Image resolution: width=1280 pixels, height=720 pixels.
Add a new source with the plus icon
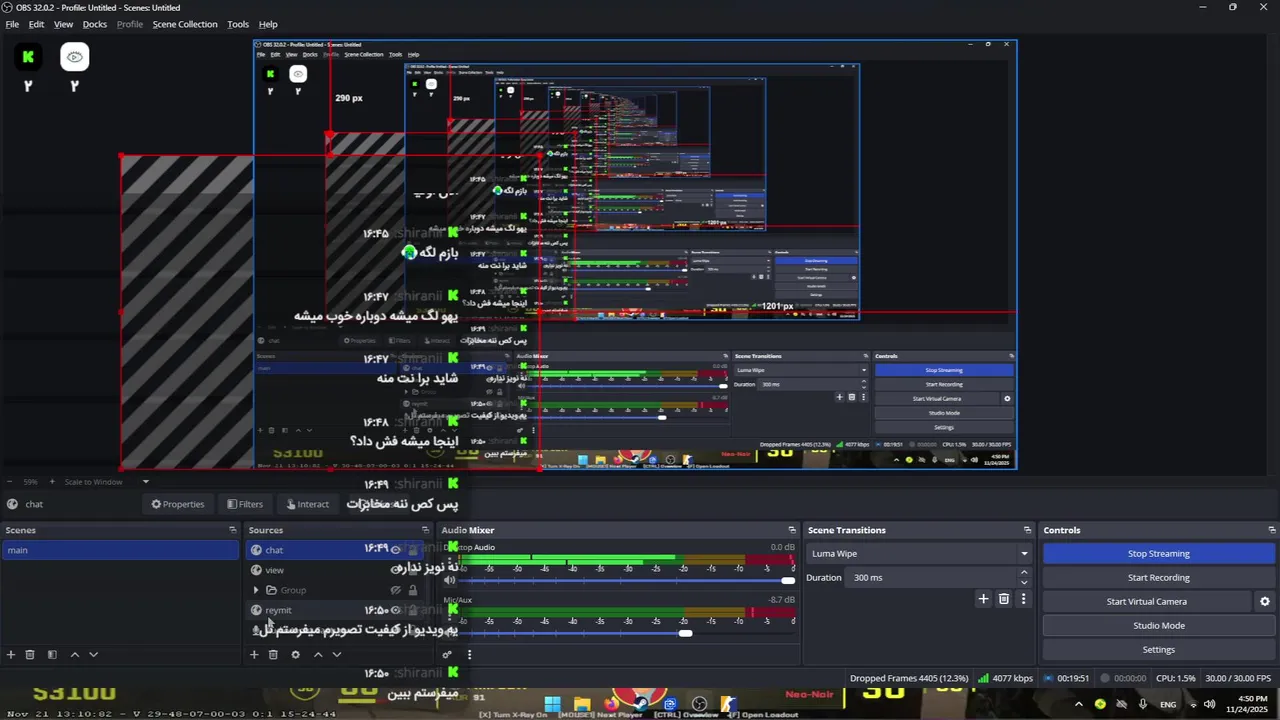(254, 654)
